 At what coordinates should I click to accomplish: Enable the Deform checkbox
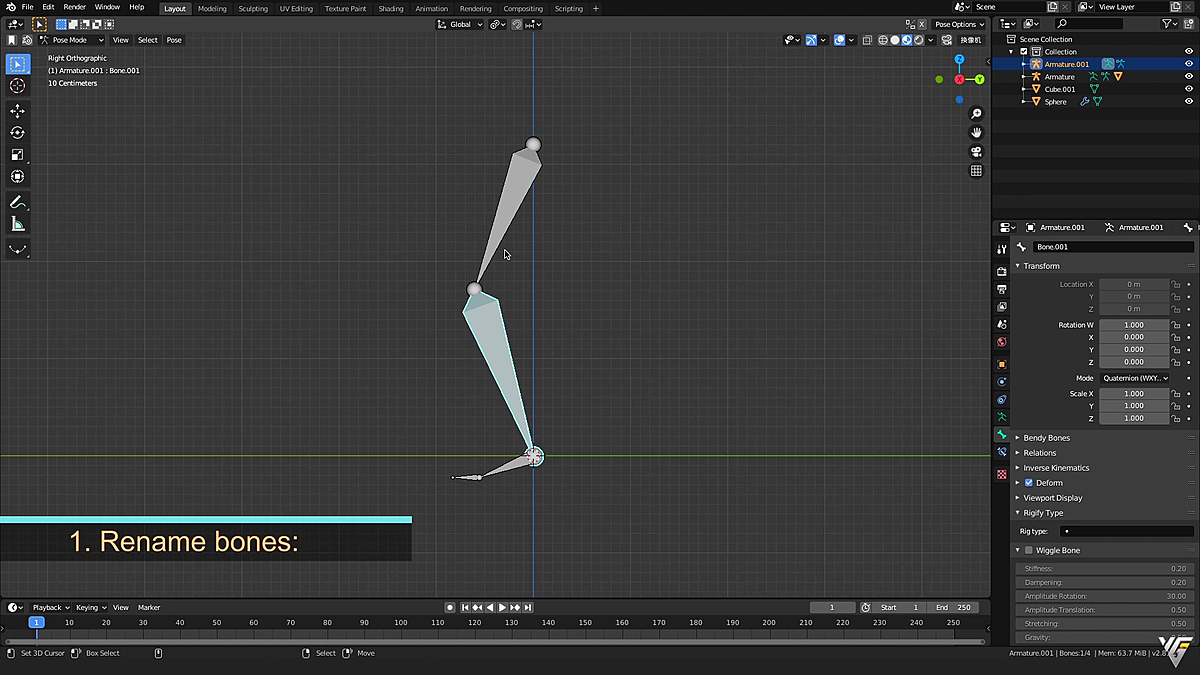coord(1028,482)
